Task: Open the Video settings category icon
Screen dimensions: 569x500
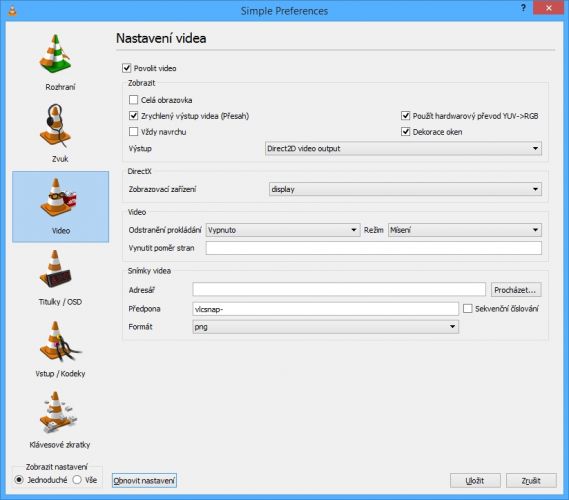Action: point(58,197)
